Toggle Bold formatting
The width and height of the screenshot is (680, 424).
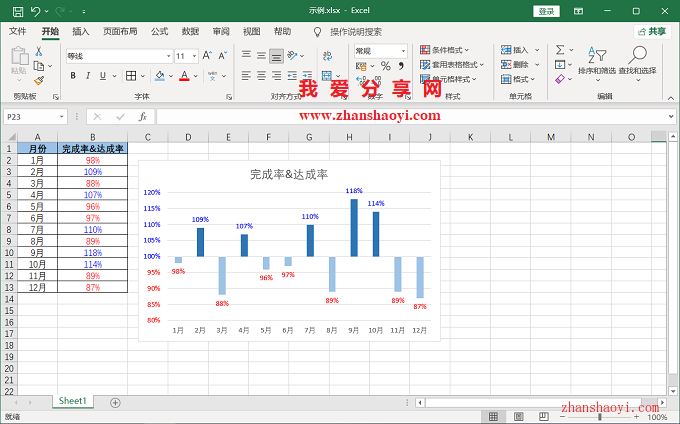coord(73,76)
